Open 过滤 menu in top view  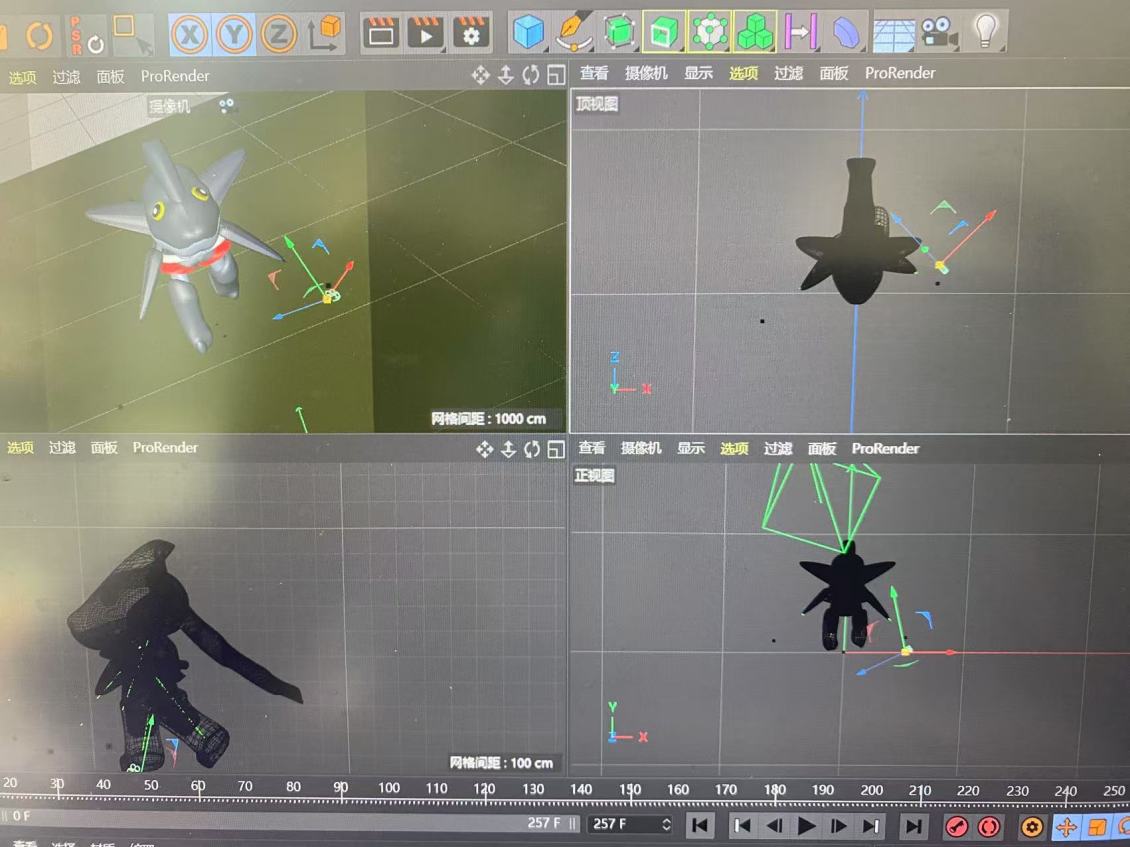(x=788, y=73)
